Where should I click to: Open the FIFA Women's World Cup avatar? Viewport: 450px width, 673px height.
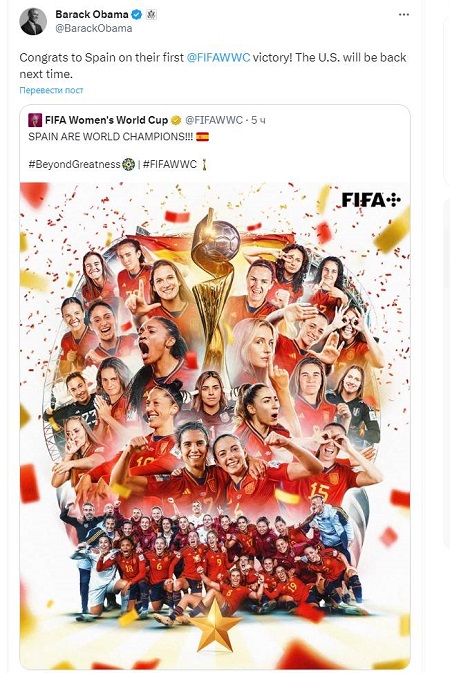35,120
